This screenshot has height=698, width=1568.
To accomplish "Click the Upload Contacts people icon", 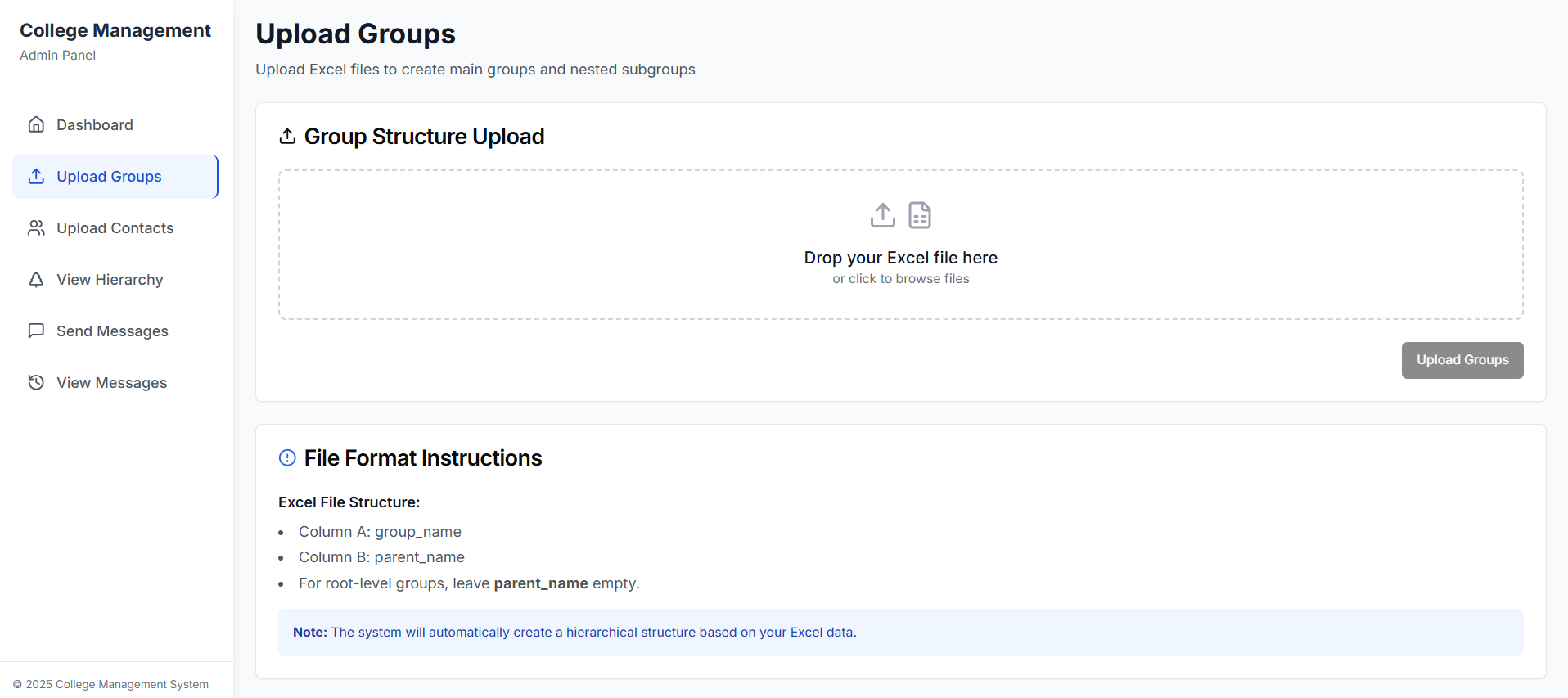I will click(36, 227).
